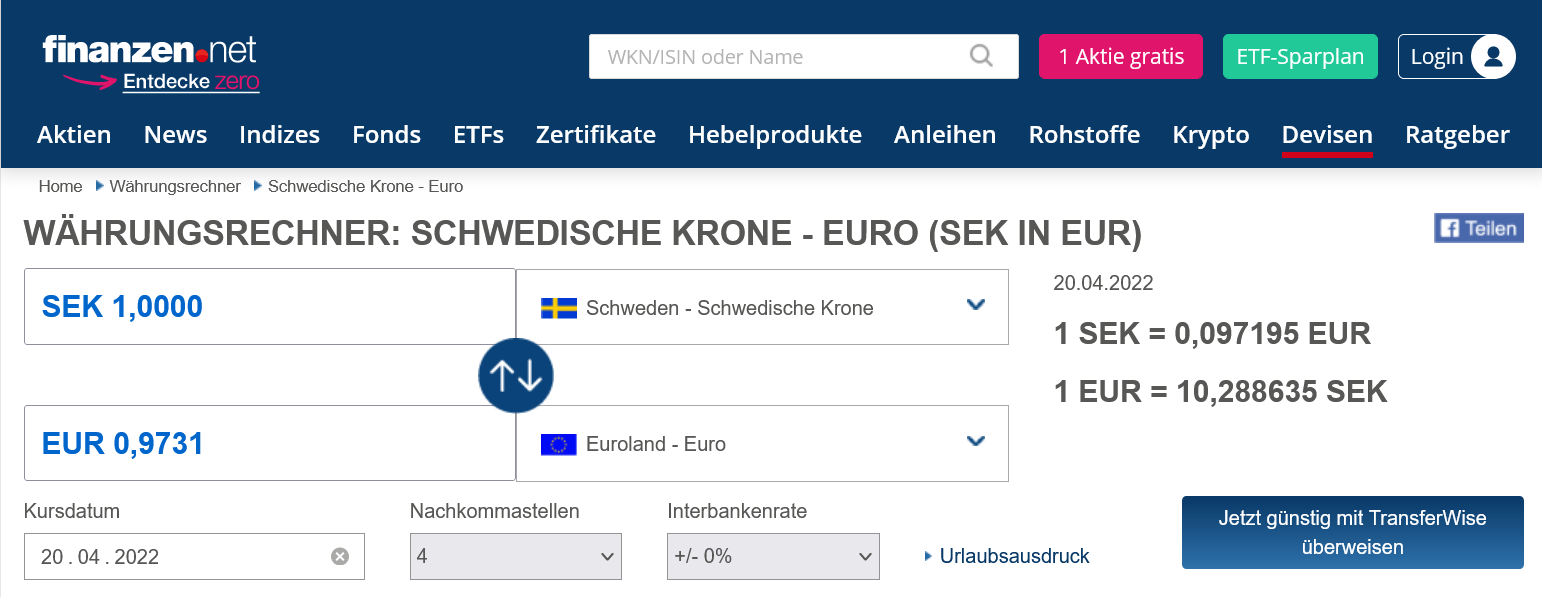Click the swap currencies arrows button

coord(516,376)
